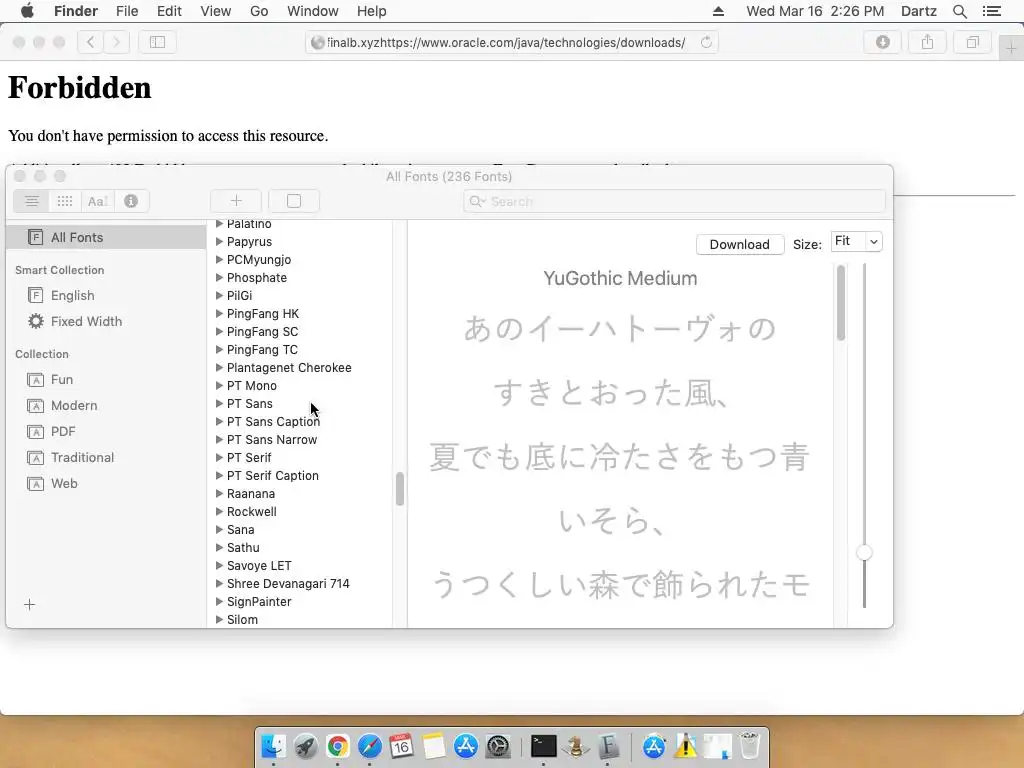Expand the Phosphate font family
The width and height of the screenshot is (1024, 768).
pyautogui.click(x=219, y=278)
